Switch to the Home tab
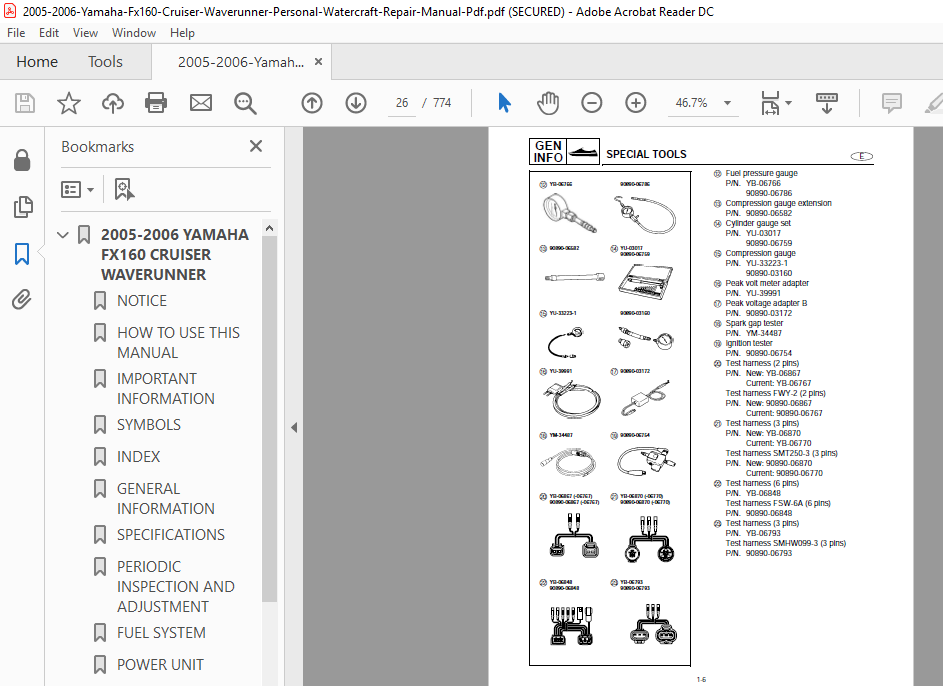The image size is (943, 686). pos(37,62)
